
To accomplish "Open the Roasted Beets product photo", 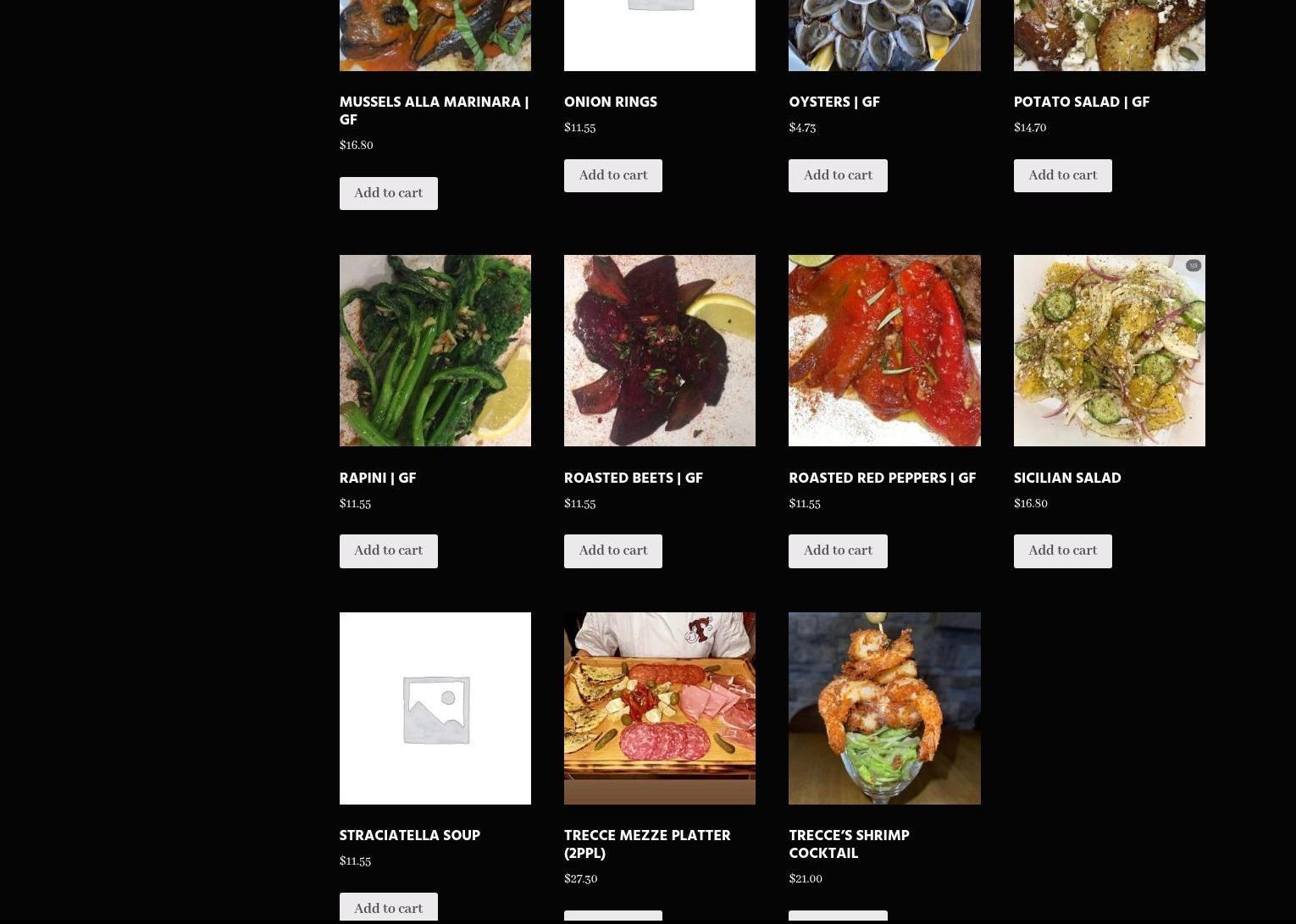I will coord(660,351).
